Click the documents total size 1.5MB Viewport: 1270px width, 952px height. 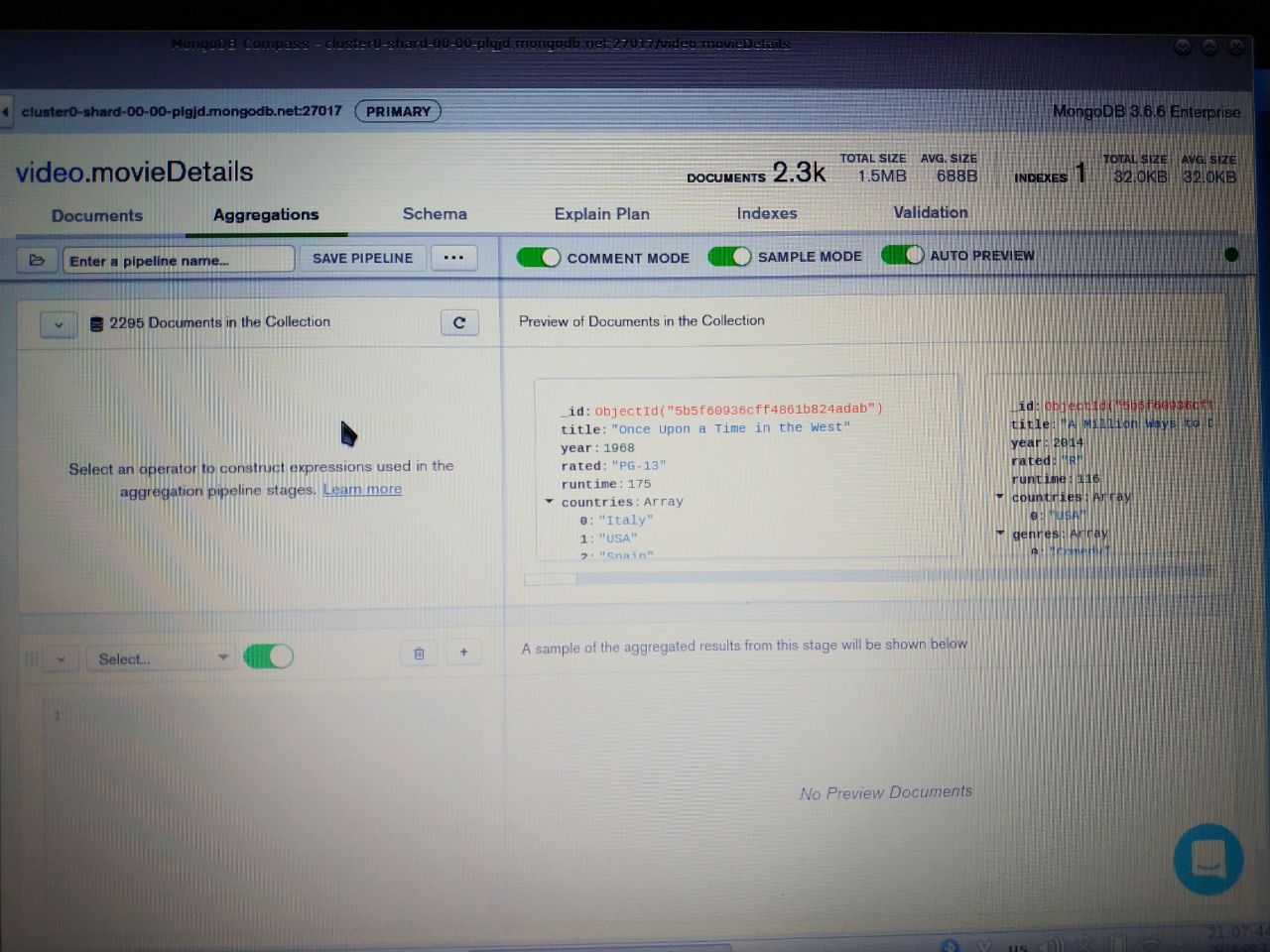(882, 176)
